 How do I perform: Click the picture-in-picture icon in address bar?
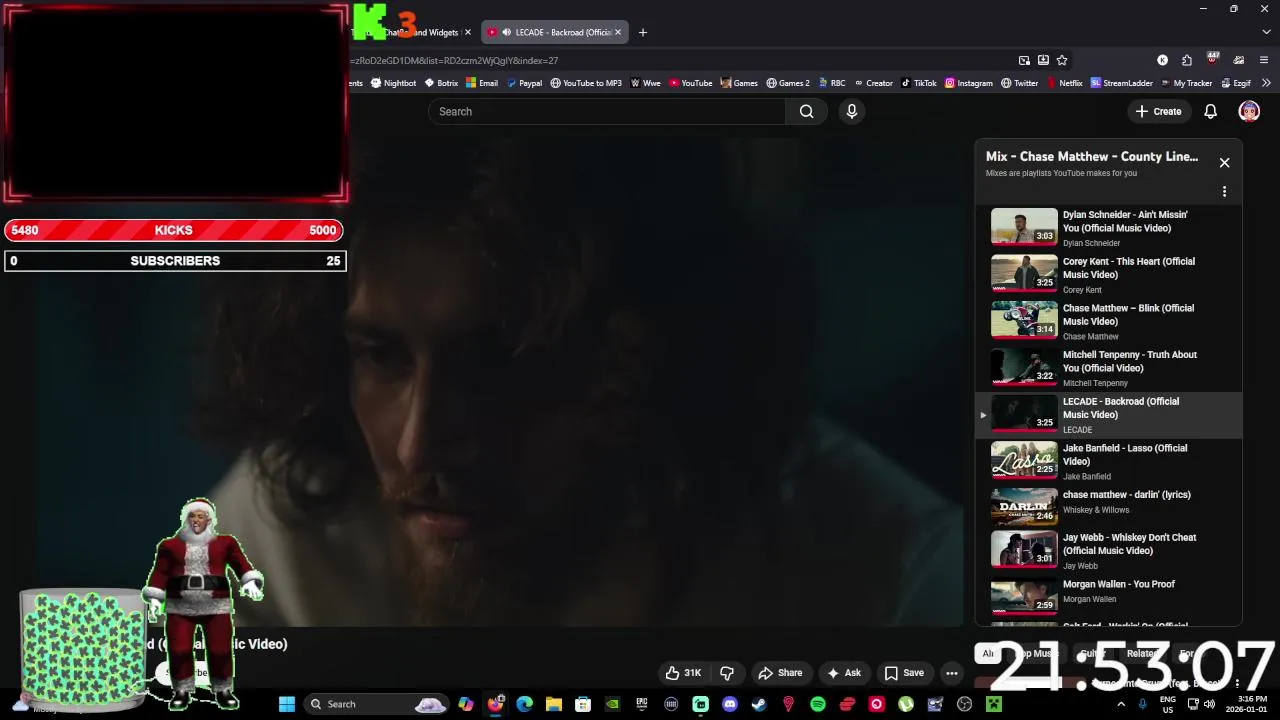[x=1024, y=60]
